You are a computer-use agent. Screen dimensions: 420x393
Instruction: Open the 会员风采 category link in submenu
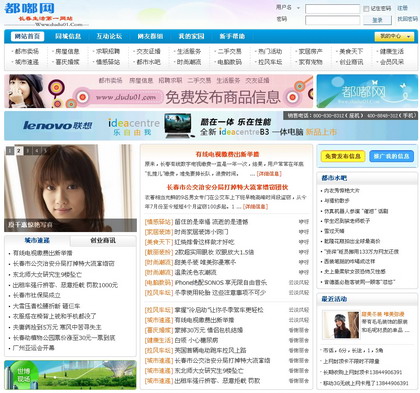click(x=392, y=62)
